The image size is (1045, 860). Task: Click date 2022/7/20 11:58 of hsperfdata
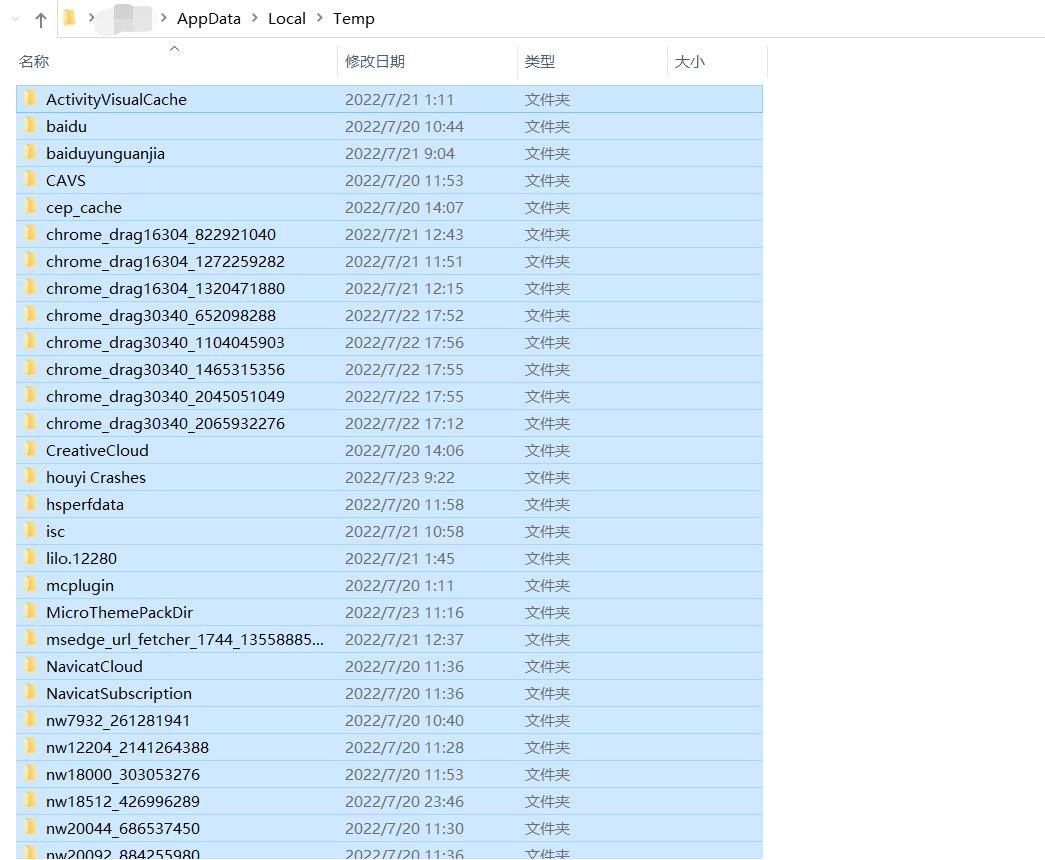coord(405,505)
